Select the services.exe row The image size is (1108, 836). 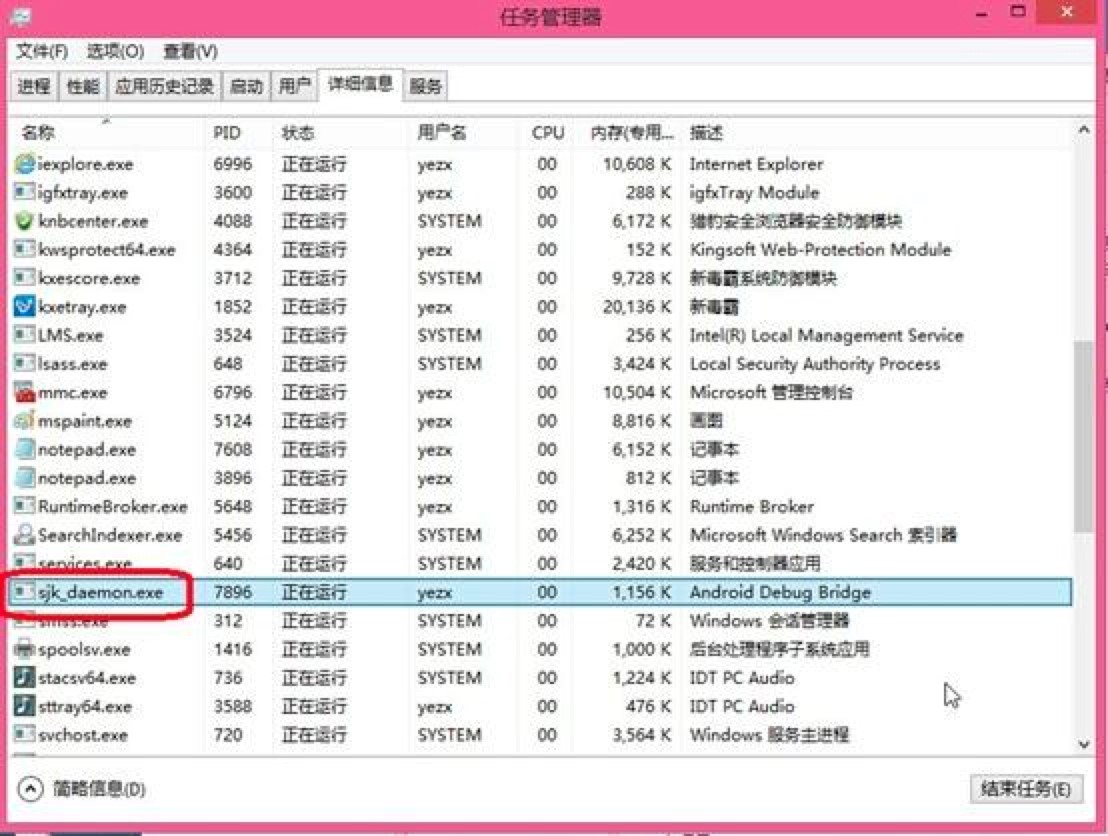[541, 563]
